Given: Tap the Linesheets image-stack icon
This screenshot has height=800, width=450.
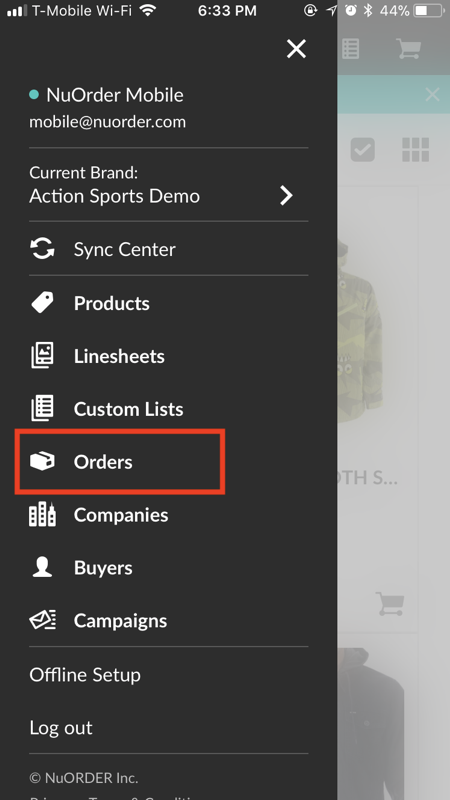Looking at the screenshot, I should pyautogui.click(x=42, y=356).
